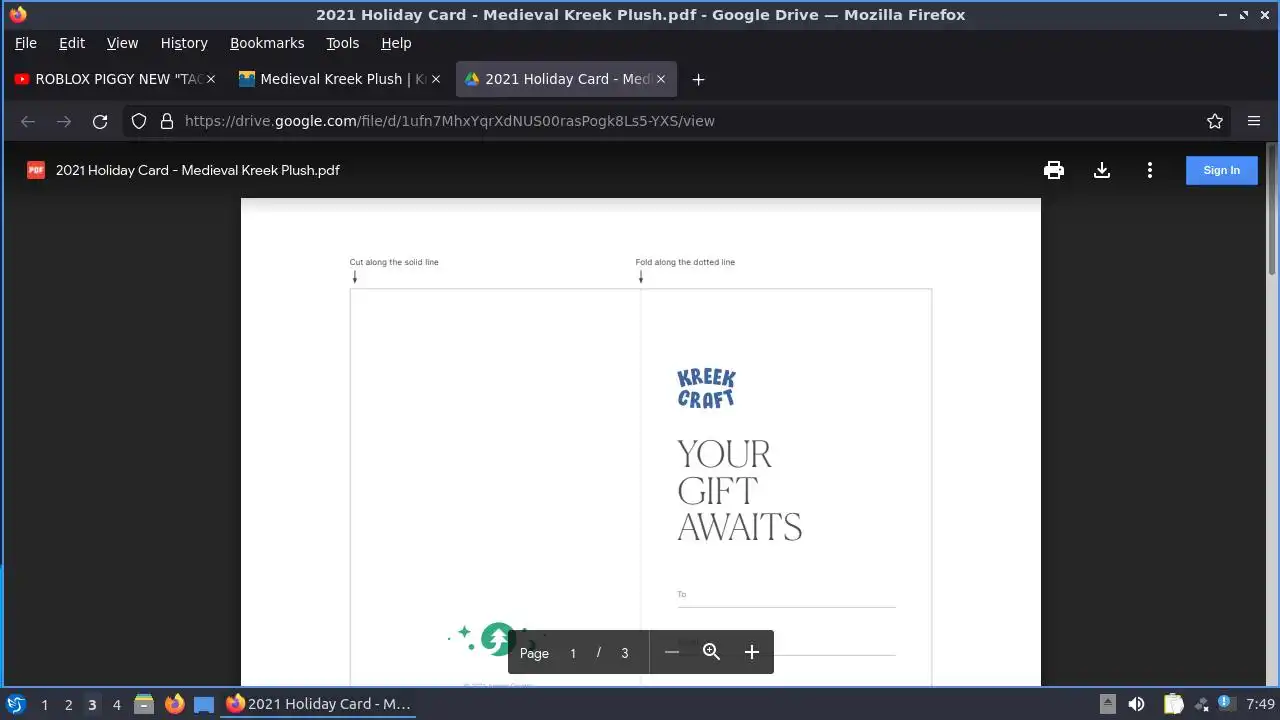Viewport: 1280px width, 720px height.
Task: Close the Medieval Kreek Plush tab
Action: (436, 79)
